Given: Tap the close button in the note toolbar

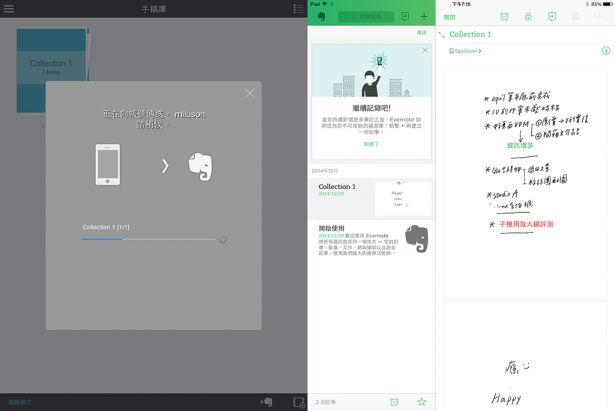Looking at the screenshot, I should tap(449, 17).
